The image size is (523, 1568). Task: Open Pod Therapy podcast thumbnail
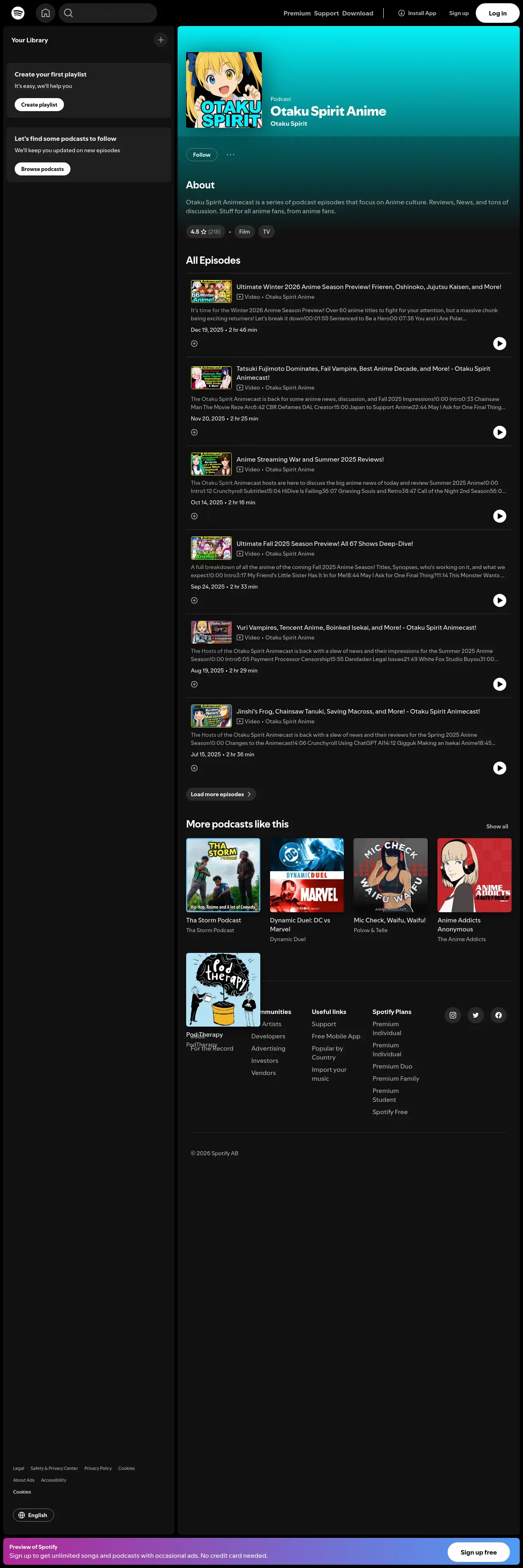(x=223, y=990)
